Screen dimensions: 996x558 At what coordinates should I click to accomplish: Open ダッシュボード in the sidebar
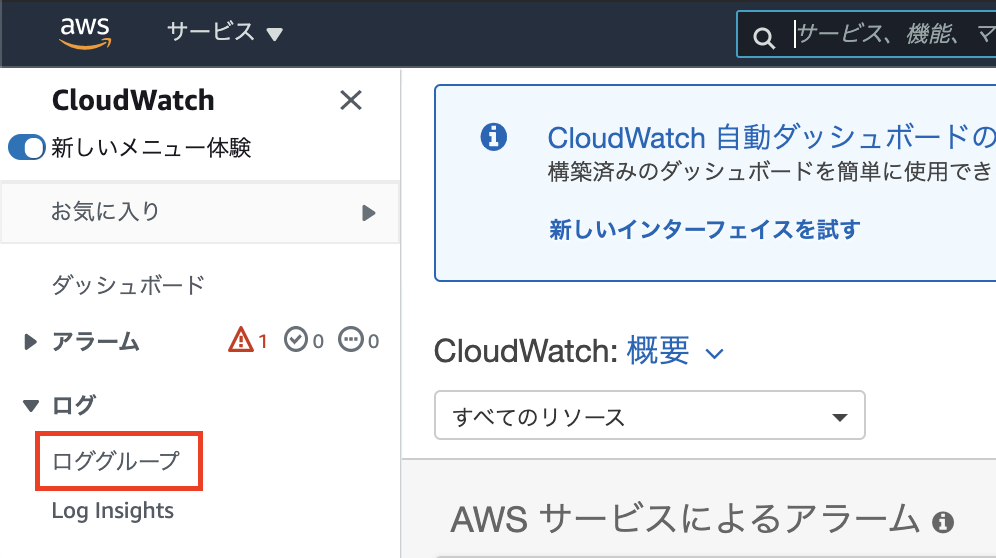128,285
